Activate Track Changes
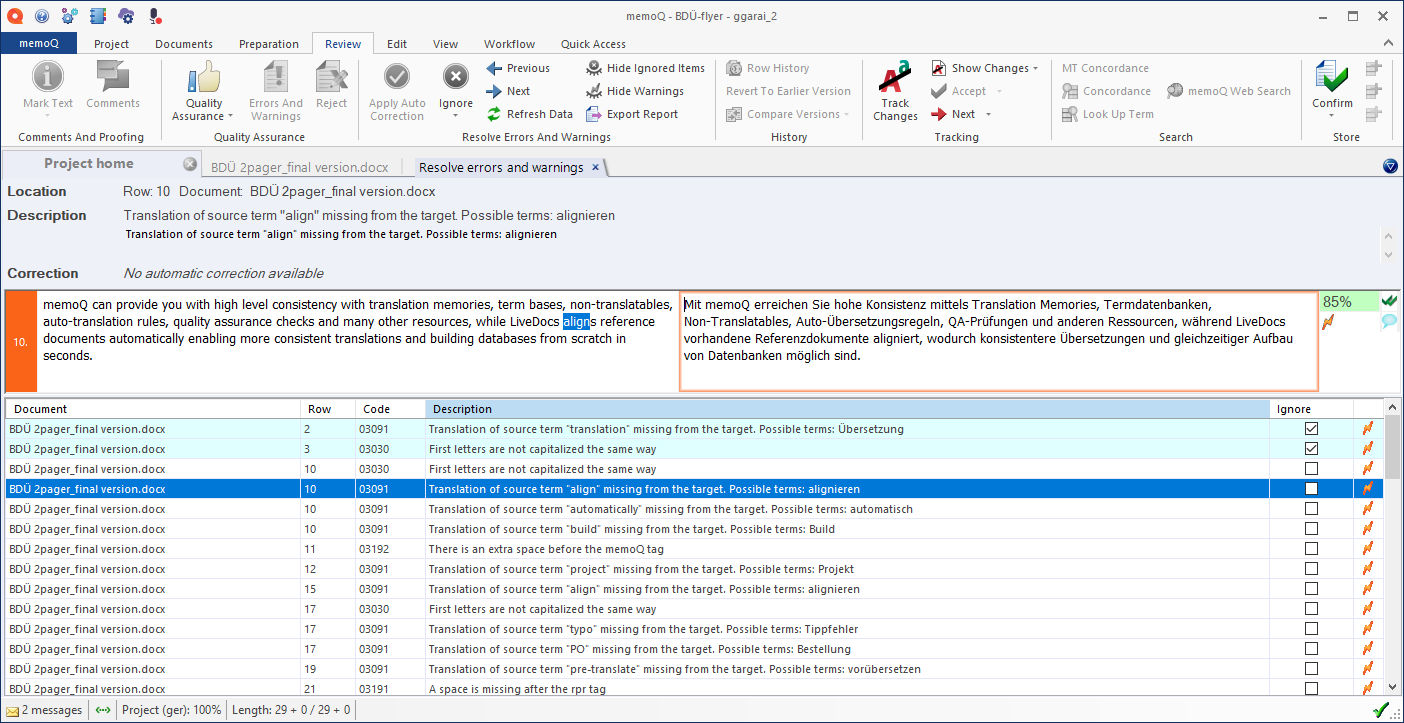This screenshot has height=723, width=1404. (894, 90)
